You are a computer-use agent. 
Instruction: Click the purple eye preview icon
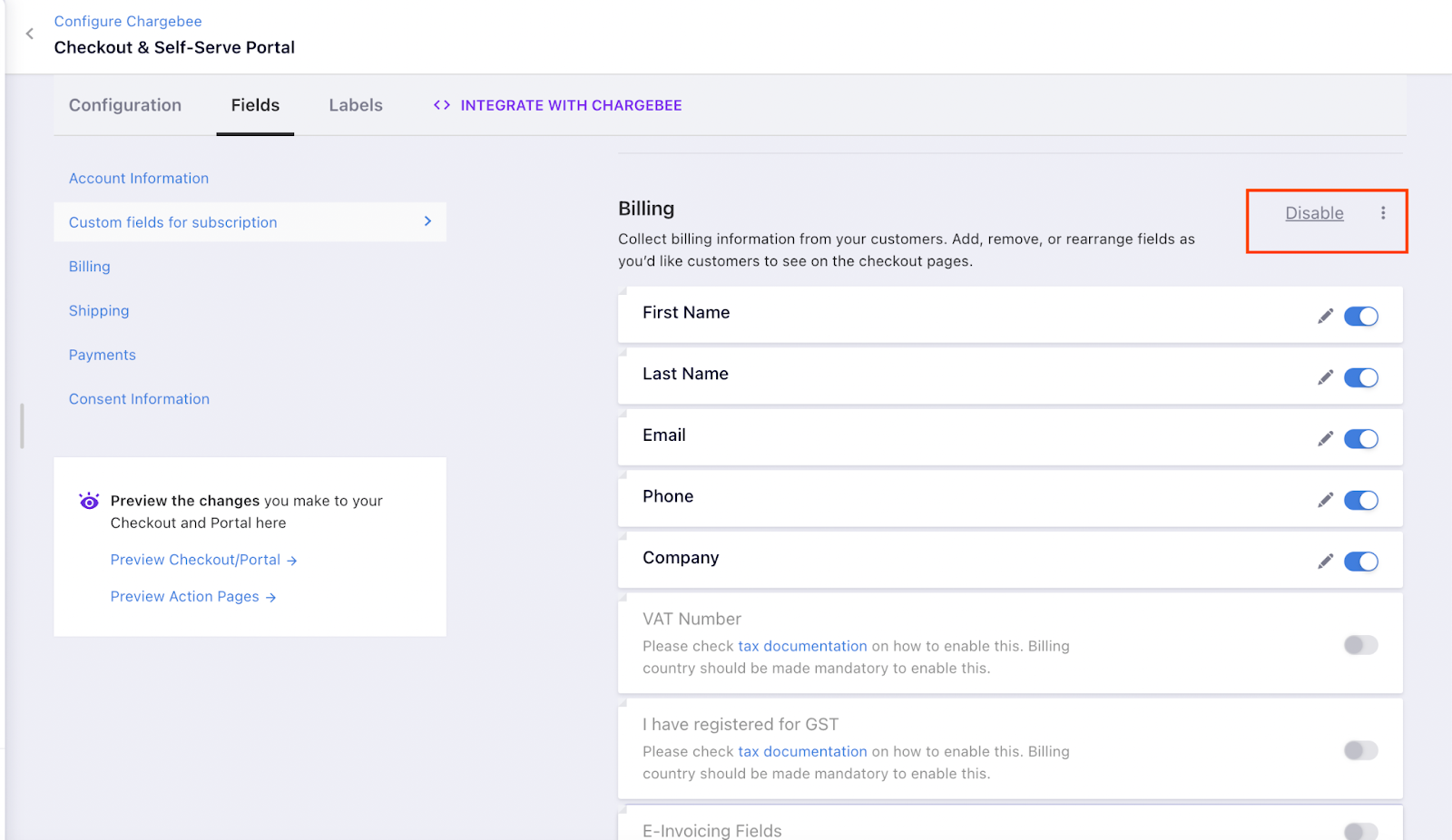click(89, 501)
